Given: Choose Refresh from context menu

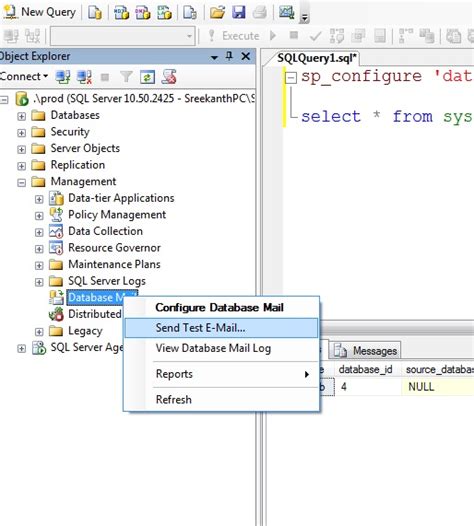Looking at the screenshot, I should pyautogui.click(x=221, y=400).
